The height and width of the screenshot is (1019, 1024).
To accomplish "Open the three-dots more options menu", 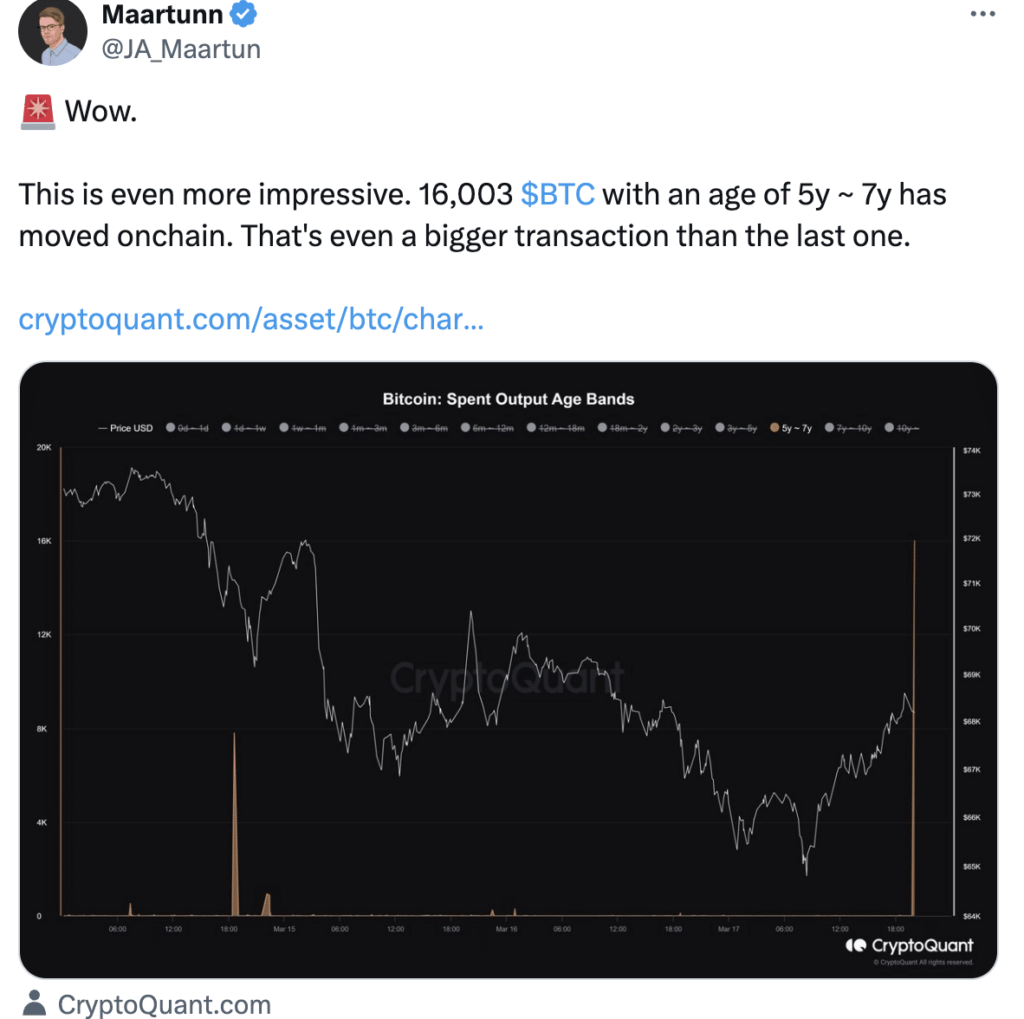I will pos(983,14).
